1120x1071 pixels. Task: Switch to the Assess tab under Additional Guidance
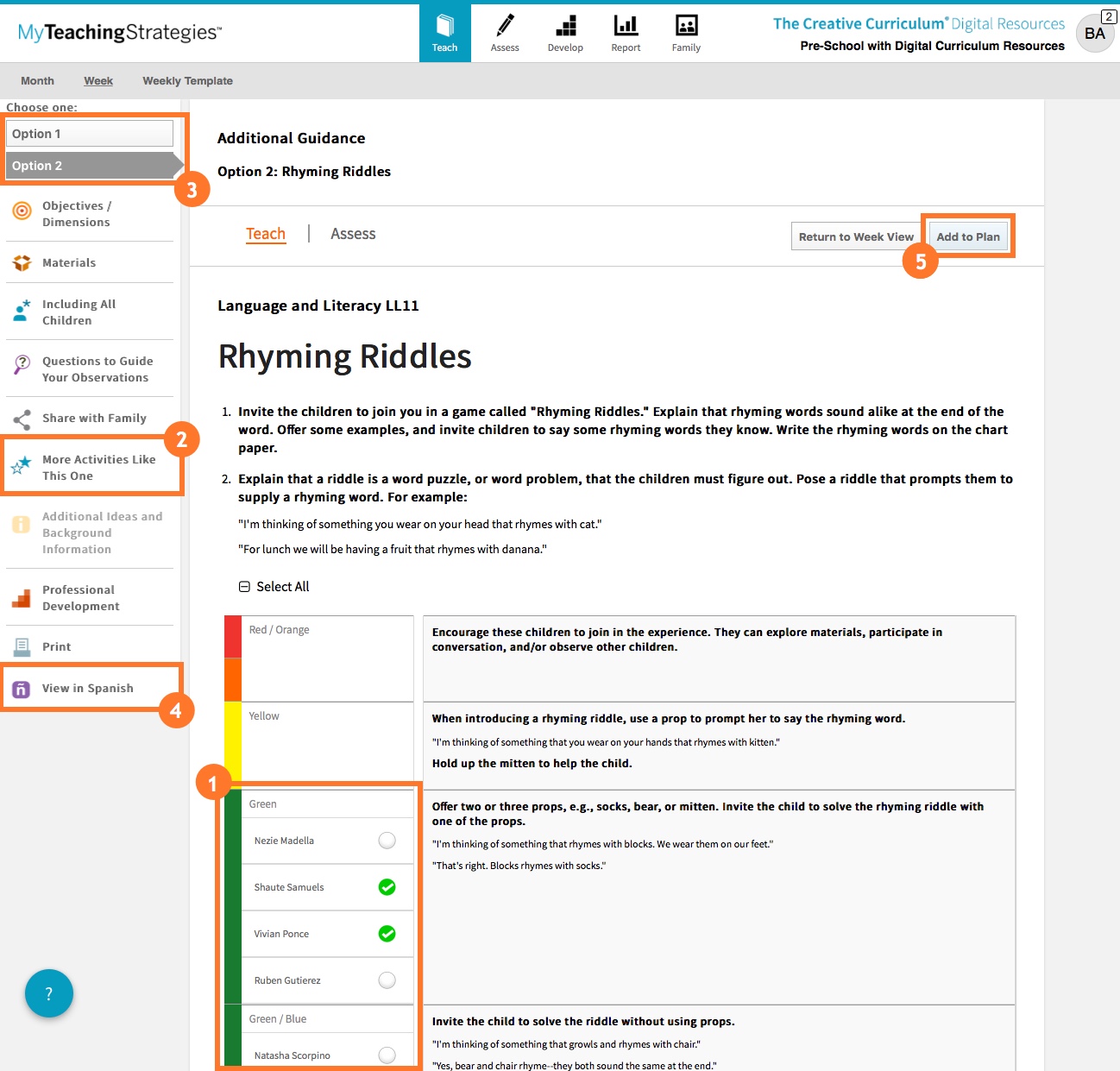pyautogui.click(x=353, y=234)
